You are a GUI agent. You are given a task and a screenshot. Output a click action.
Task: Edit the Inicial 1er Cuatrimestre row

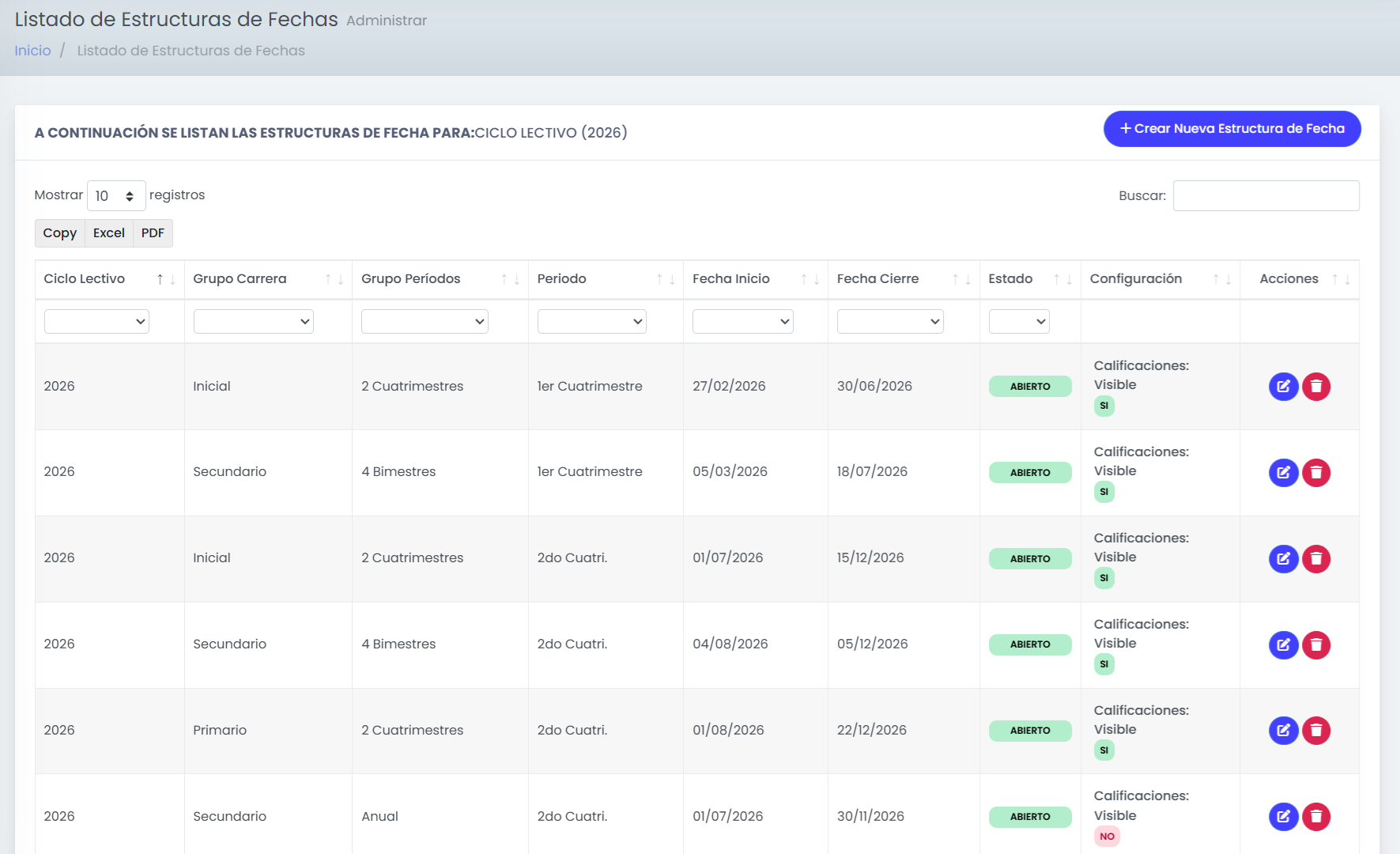tap(1284, 387)
